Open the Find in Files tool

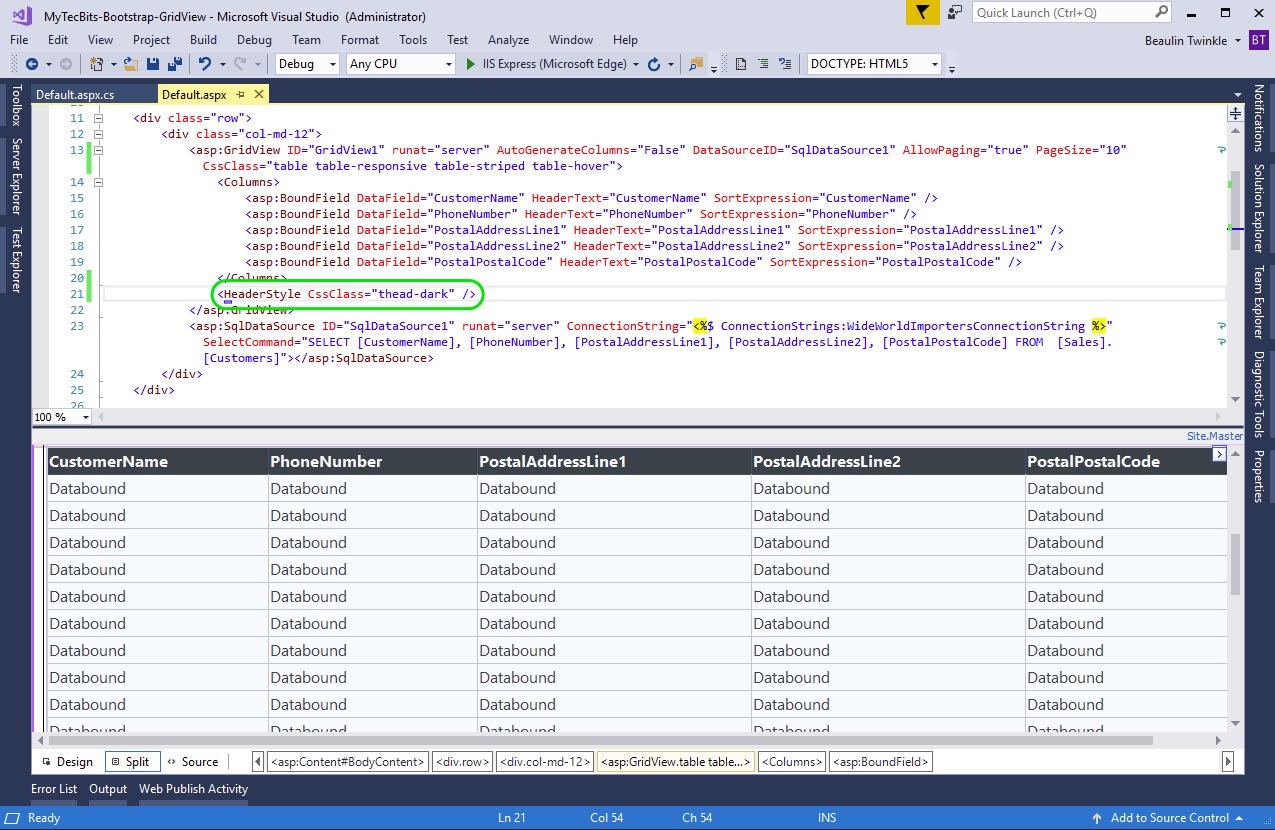click(697, 62)
